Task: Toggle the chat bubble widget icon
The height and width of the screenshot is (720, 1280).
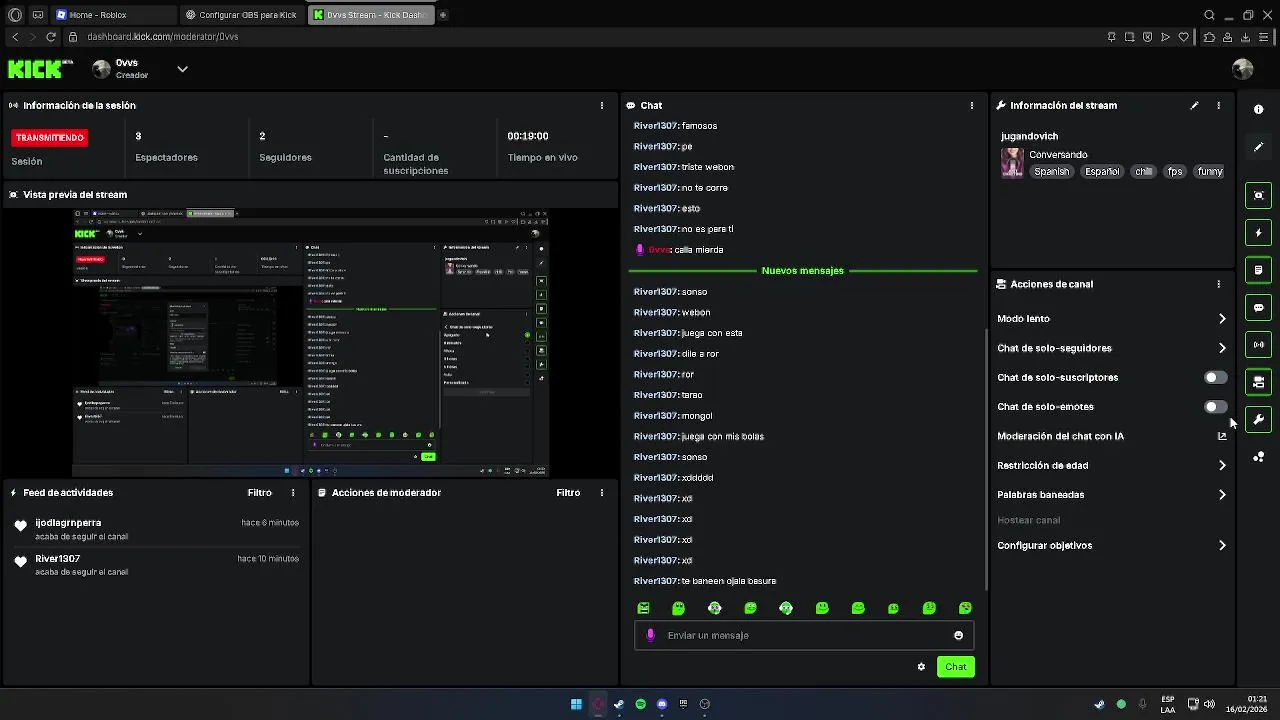Action: pos(1258,307)
